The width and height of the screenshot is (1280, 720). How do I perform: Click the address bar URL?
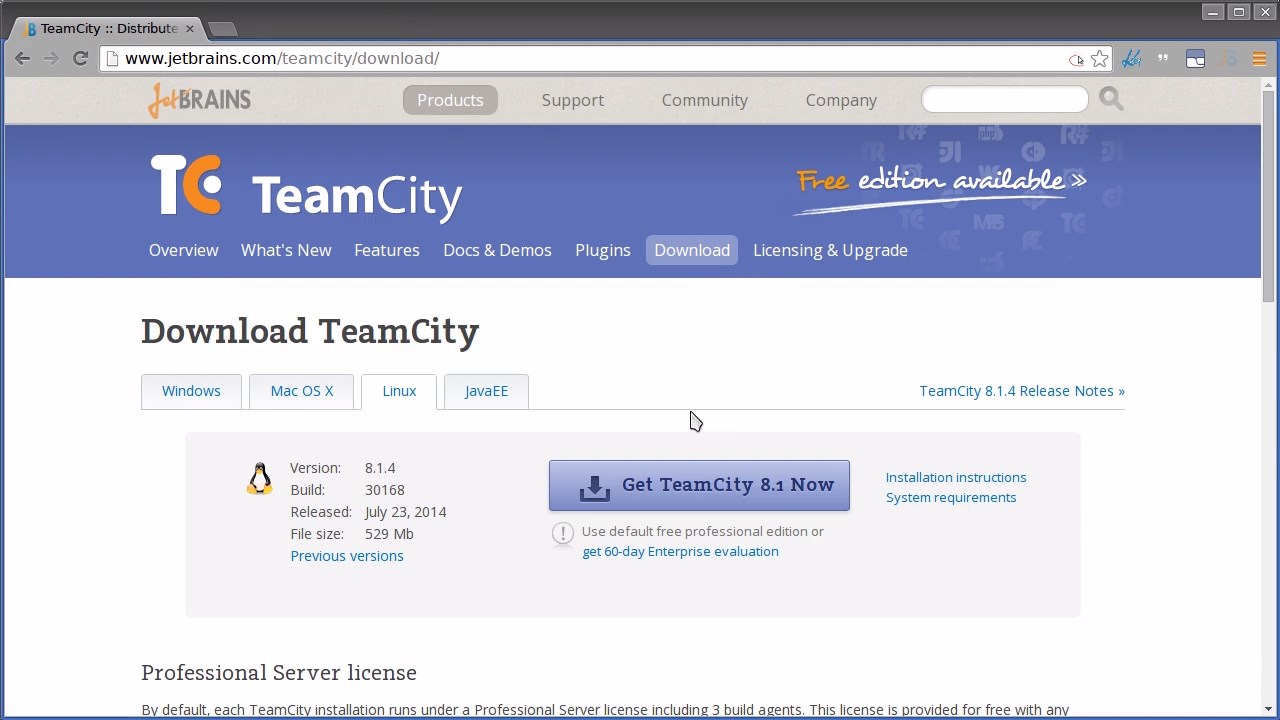click(282, 58)
